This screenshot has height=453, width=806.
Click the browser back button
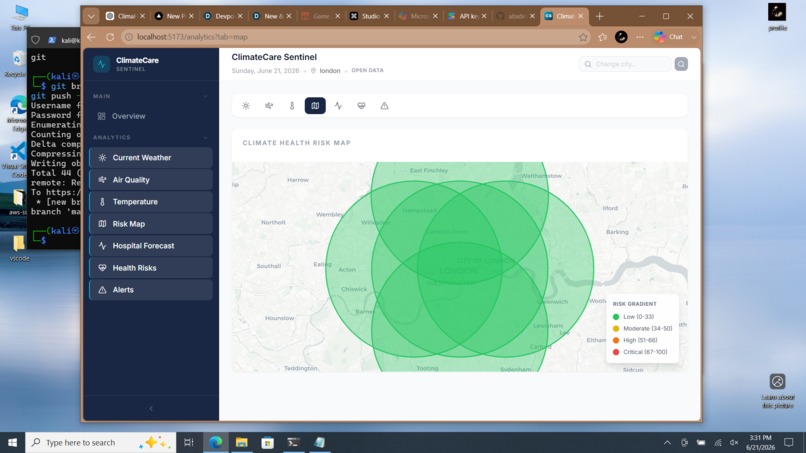pyautogui.click(x=91, y=37)
